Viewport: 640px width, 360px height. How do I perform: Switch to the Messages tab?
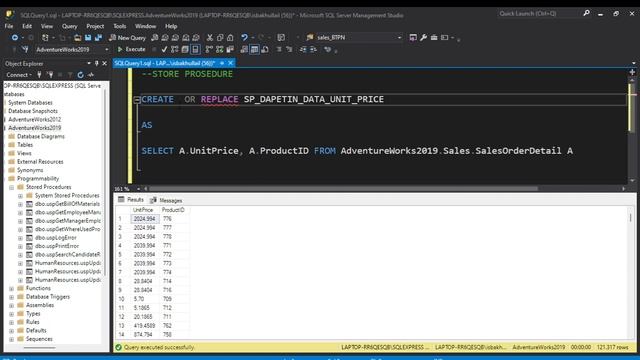coord(166,200)
